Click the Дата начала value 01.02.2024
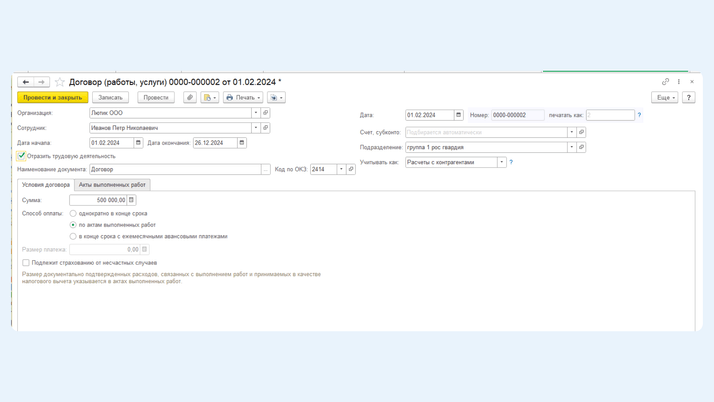The width and height of the screenshot is (714, 402). pyautogui.click(x=112, y=143)
